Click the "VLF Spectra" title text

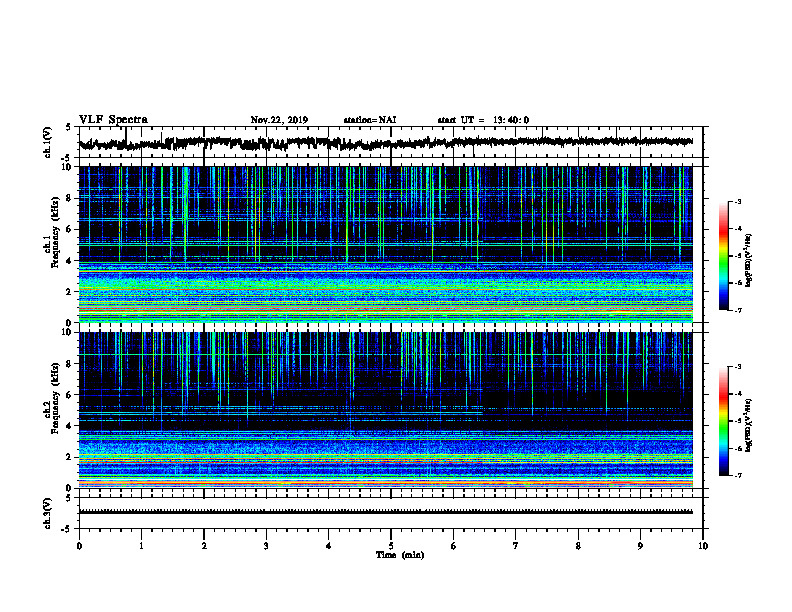coord(113,120)
